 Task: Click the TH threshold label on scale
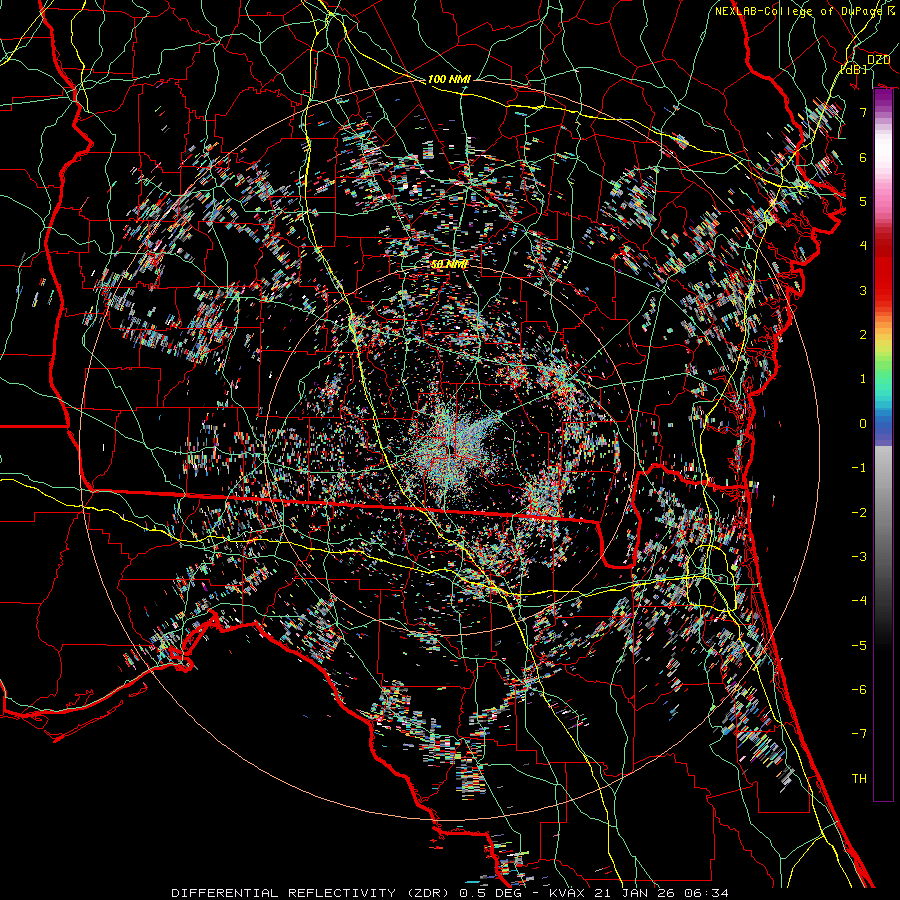click(859, 778)
